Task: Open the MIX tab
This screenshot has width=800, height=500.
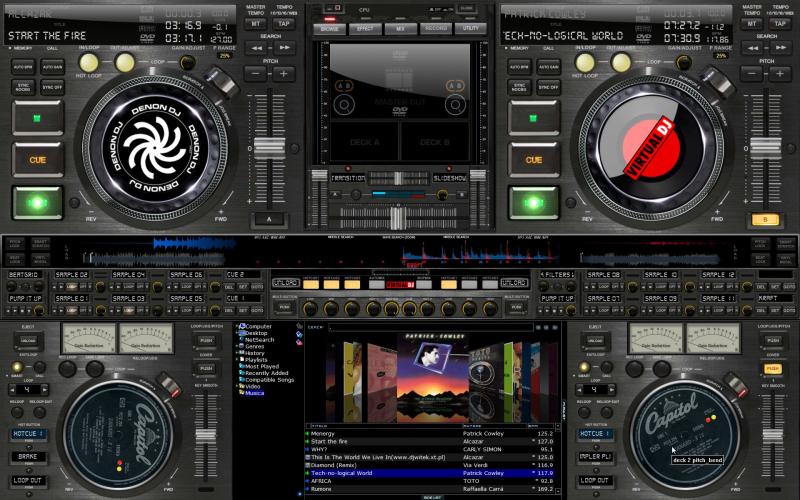Action: [x=400, y=29]
